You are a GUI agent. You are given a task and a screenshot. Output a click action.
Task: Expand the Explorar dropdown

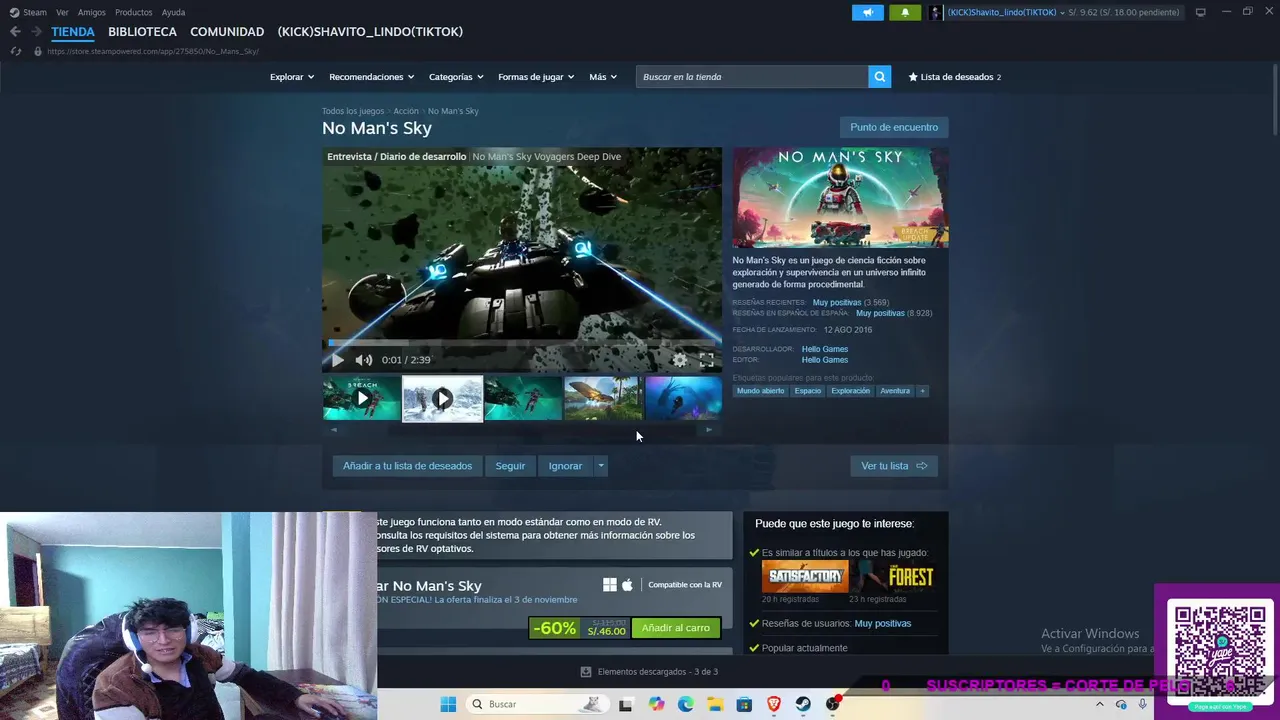click(292, 77)
